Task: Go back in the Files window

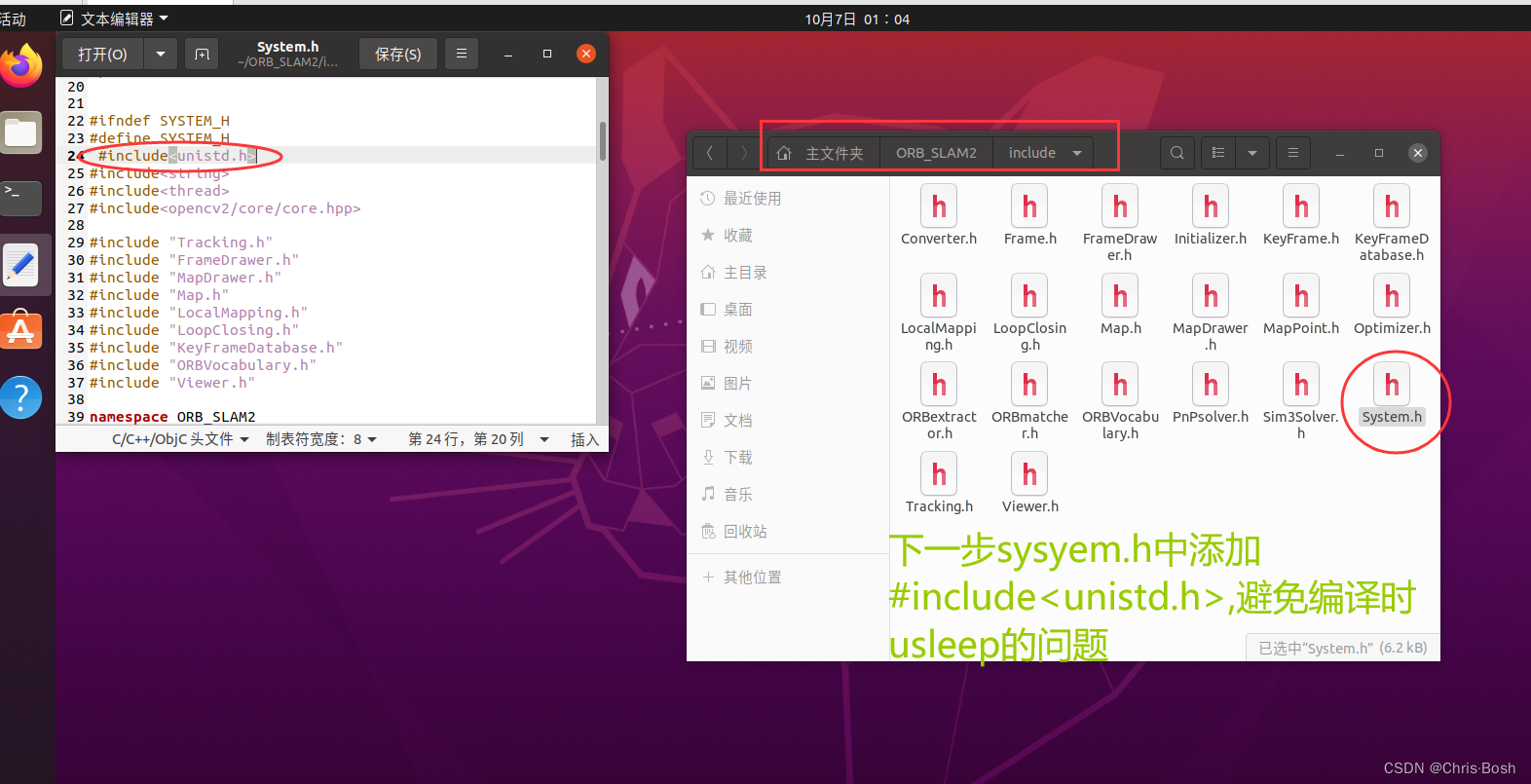Action: pos(710,153)
